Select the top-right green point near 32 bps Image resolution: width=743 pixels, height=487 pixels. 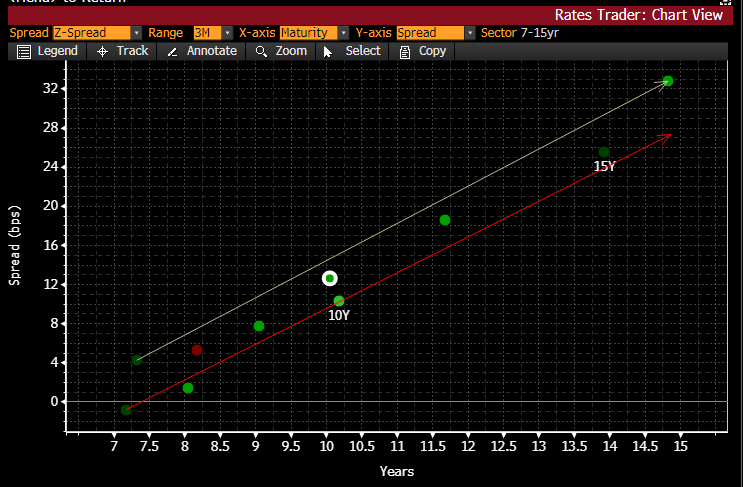(668, 81)
